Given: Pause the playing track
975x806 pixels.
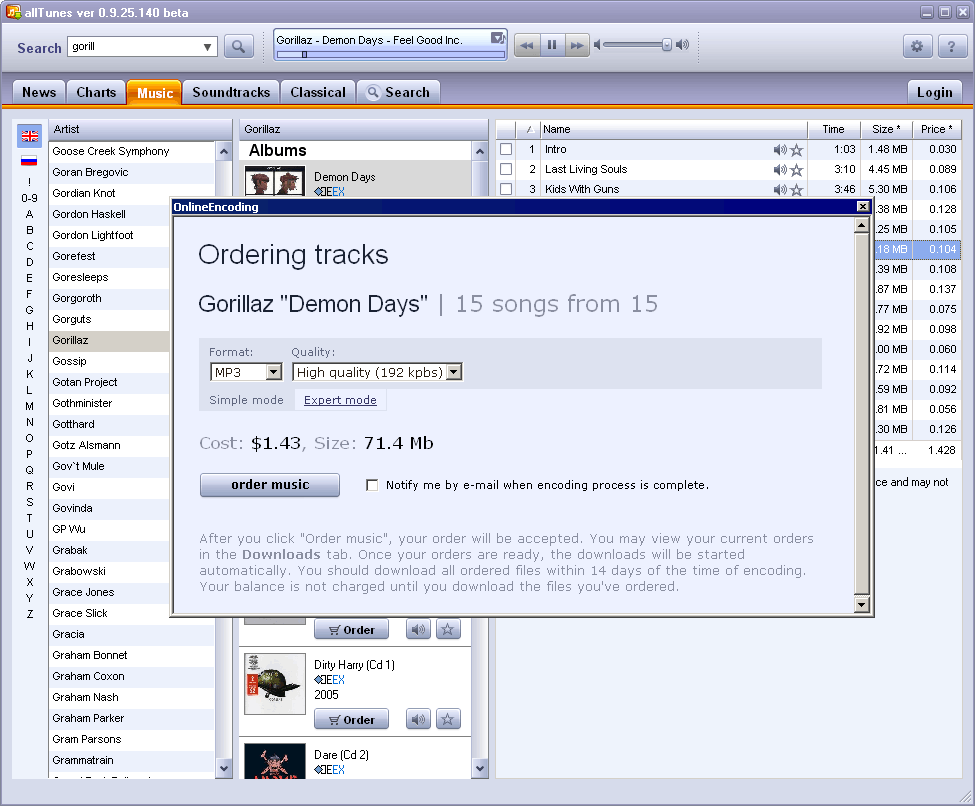Looking at the screenshot, I should tap(552, 45).
